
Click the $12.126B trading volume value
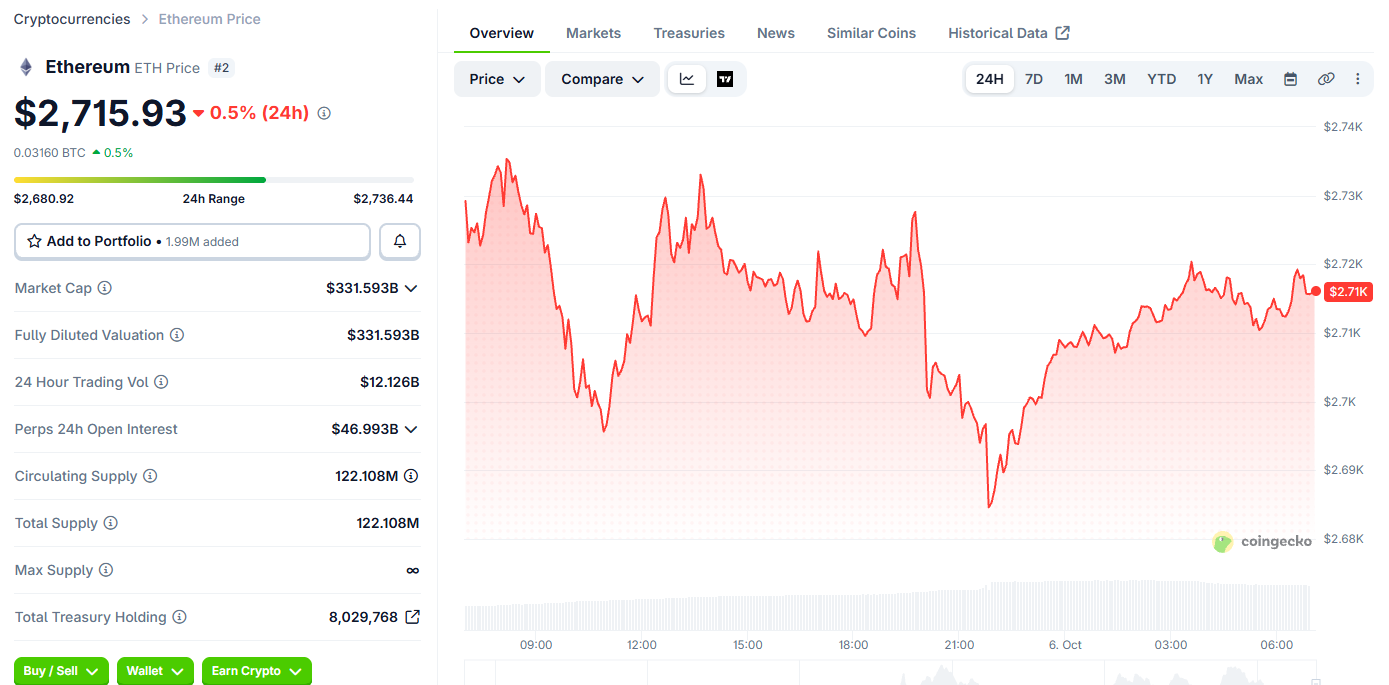390,382
